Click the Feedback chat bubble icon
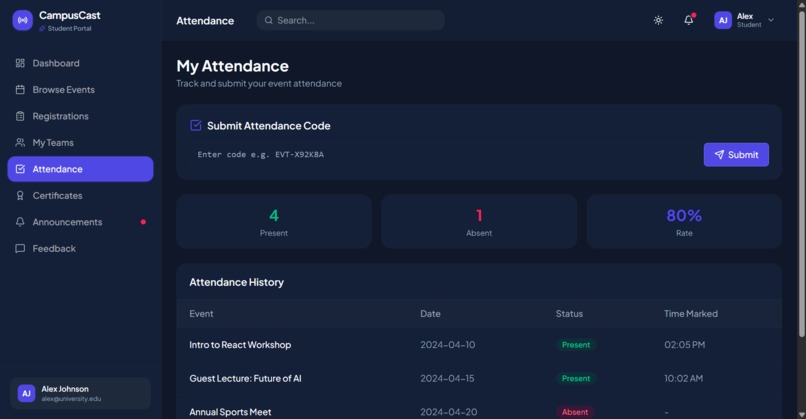The image size is (806, 419). 20,248
